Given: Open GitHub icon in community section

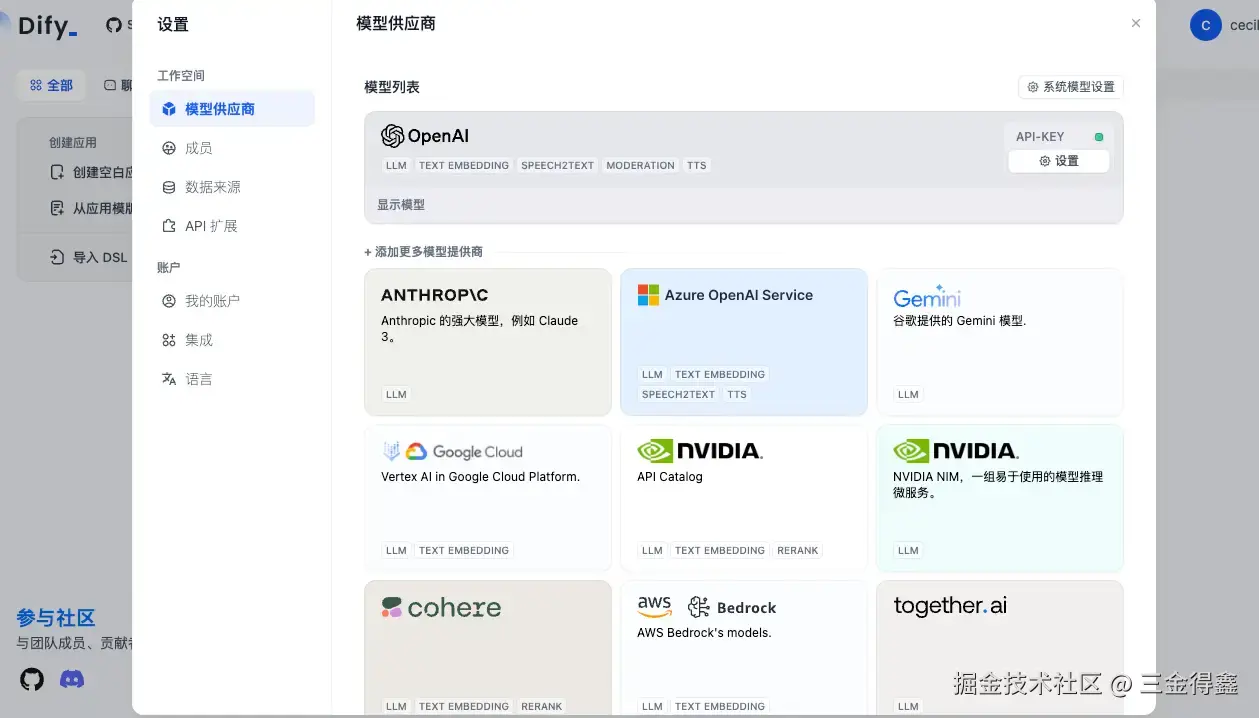Looking at the screenshot, I should [32, 680].
